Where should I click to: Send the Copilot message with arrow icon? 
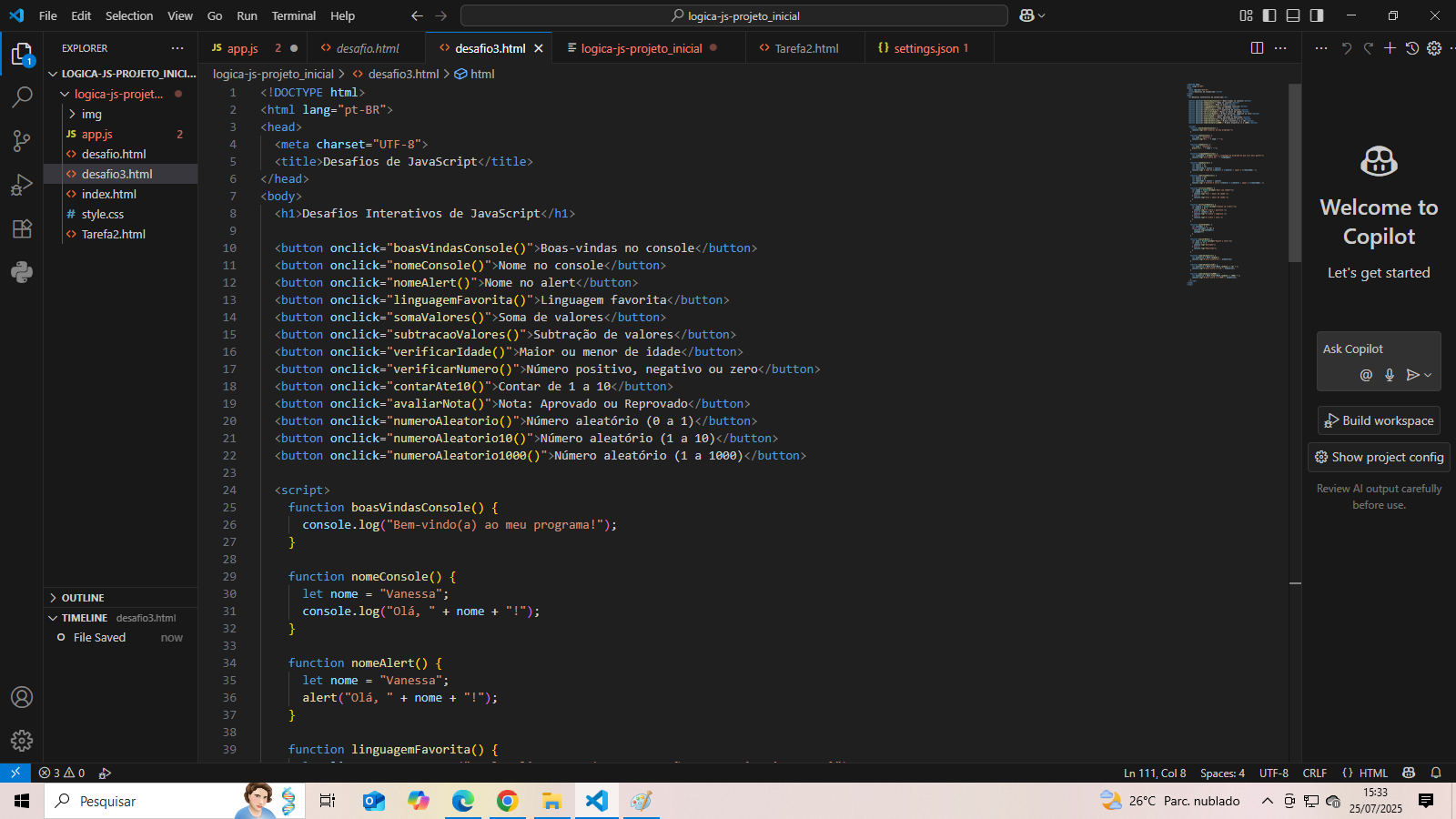click(x=1412, y=375)
